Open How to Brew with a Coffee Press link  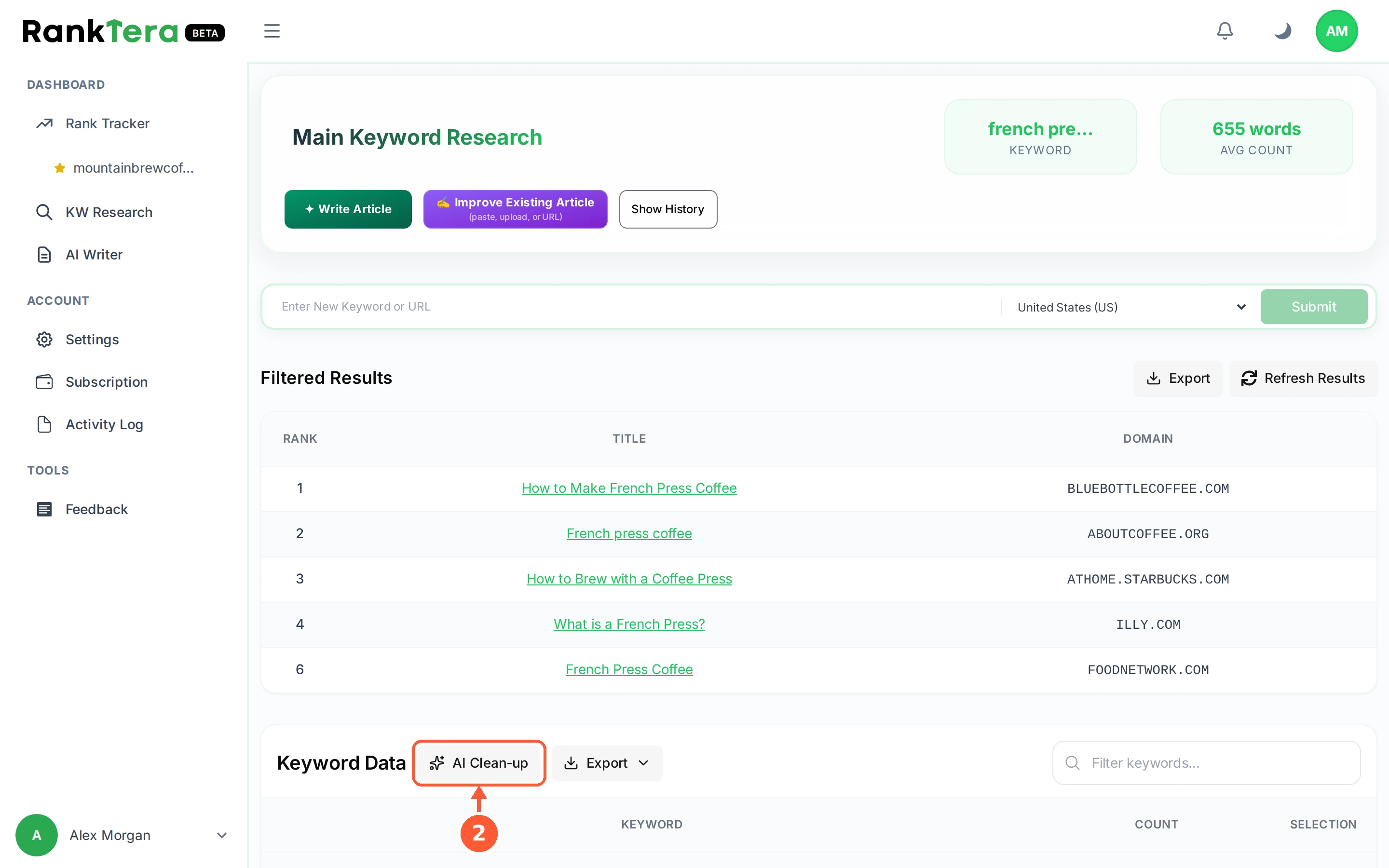point(629,579)
